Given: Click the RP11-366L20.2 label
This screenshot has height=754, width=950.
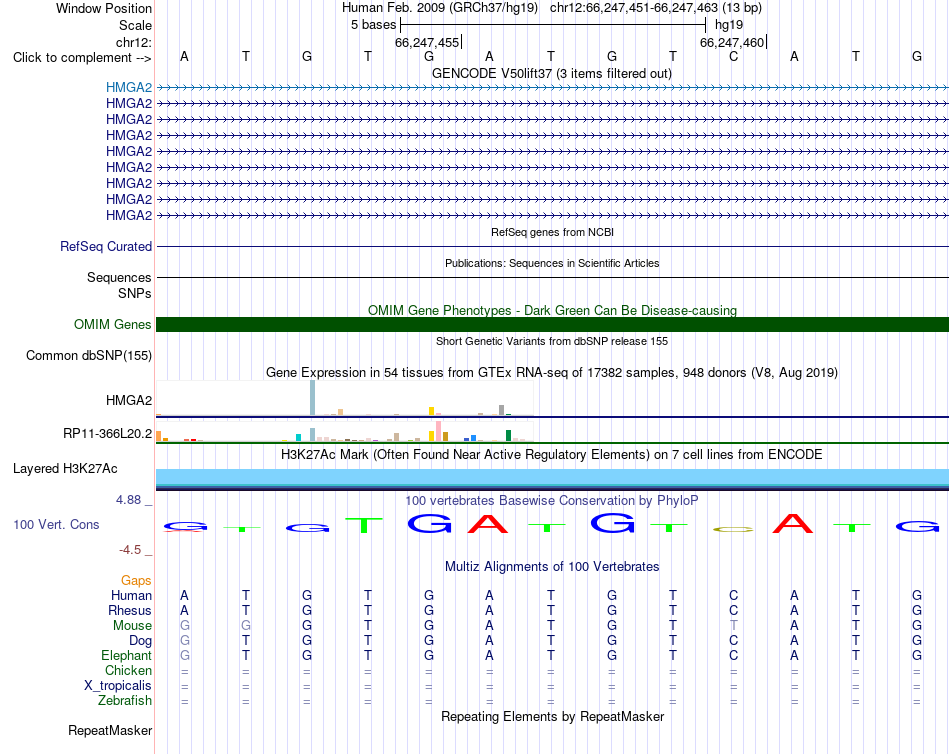Looking at the screenshot, I should coord(107,433).
